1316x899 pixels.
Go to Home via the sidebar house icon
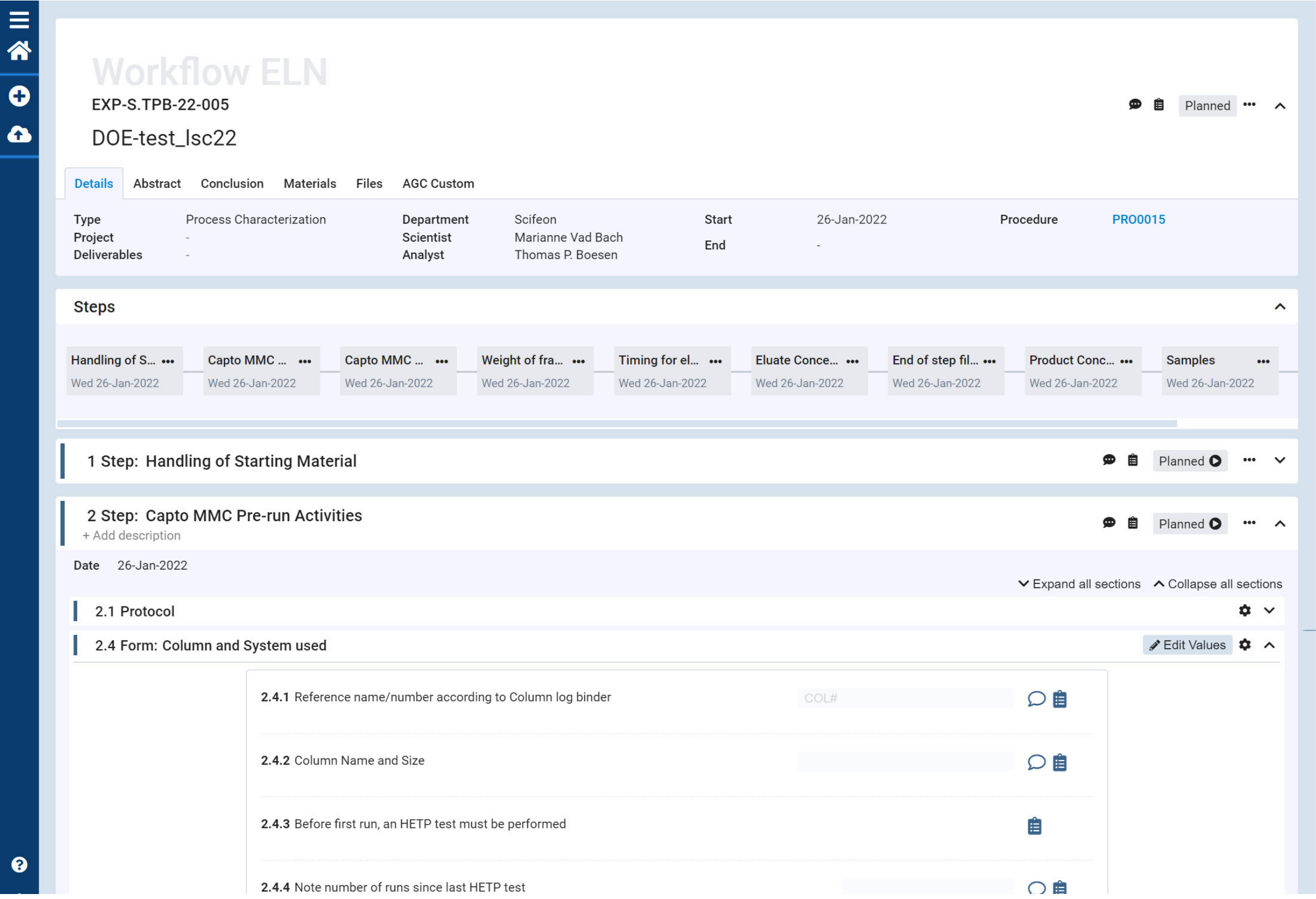click(19, 51)
